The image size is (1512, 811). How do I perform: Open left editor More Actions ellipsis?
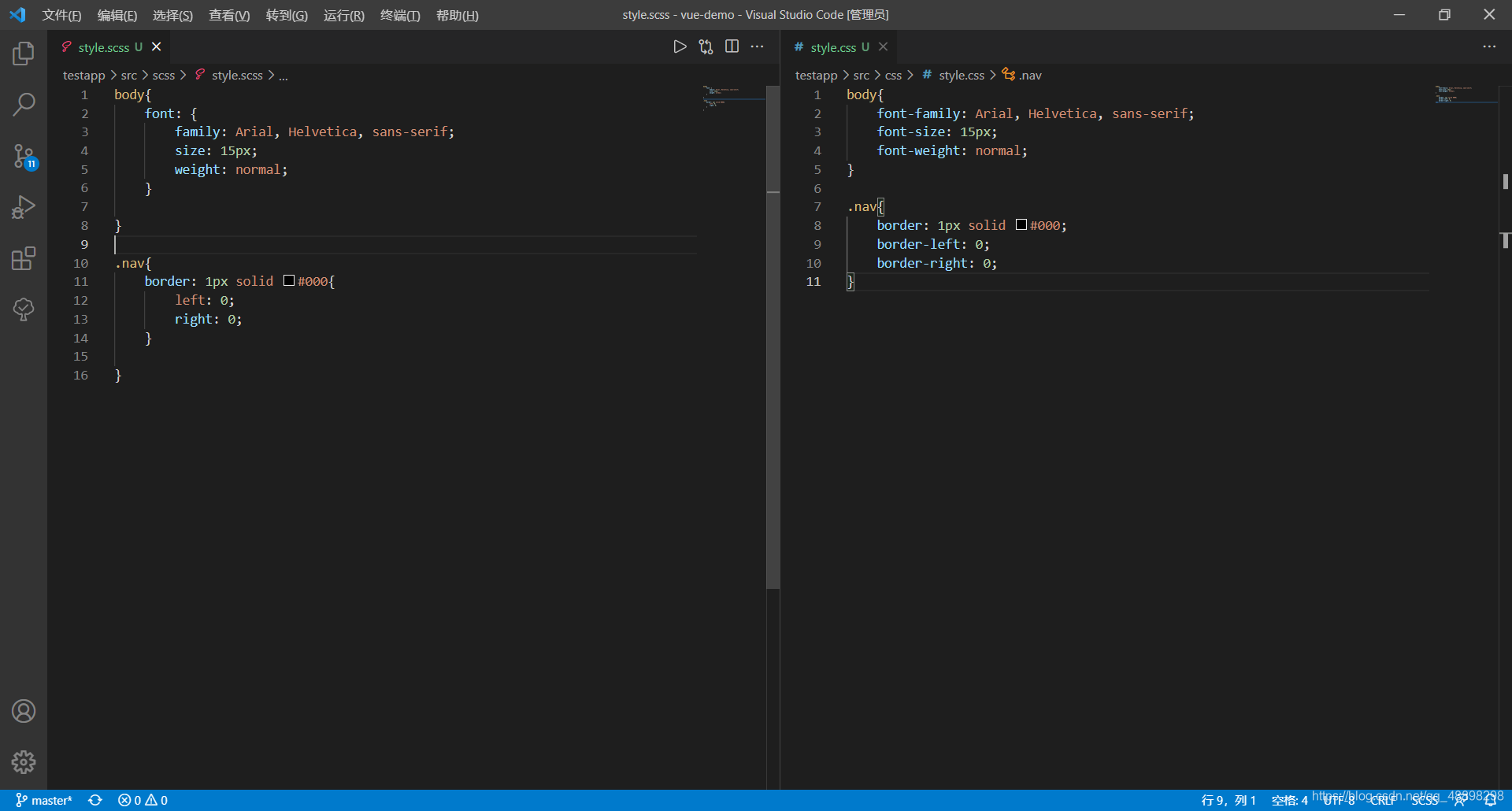pyautogui.click(x=757, y=47)
